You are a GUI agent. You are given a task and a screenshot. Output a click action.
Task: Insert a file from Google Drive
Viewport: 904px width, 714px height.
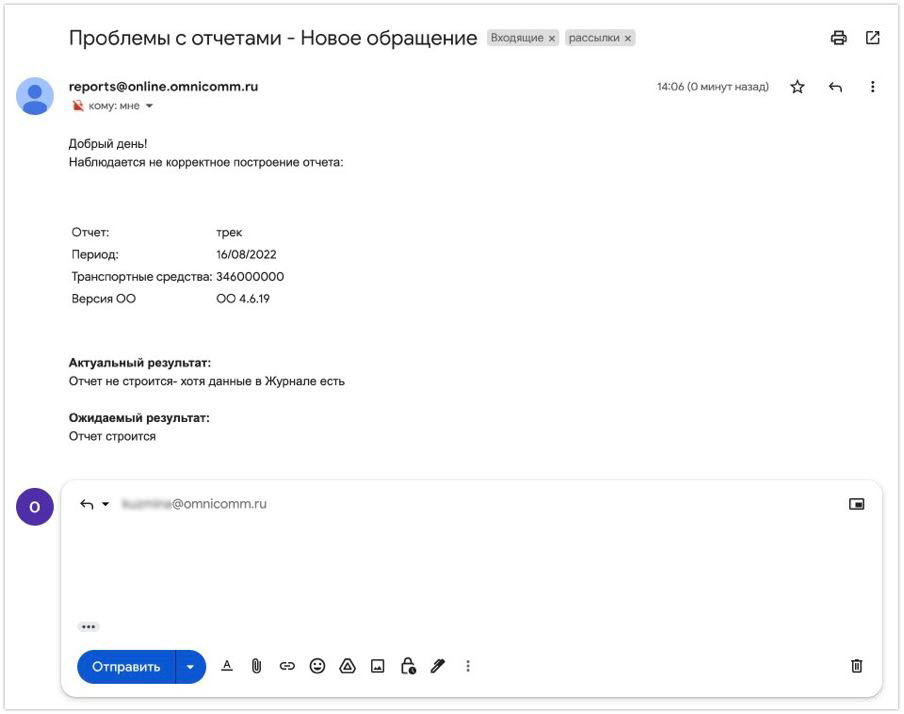point(347,666)
